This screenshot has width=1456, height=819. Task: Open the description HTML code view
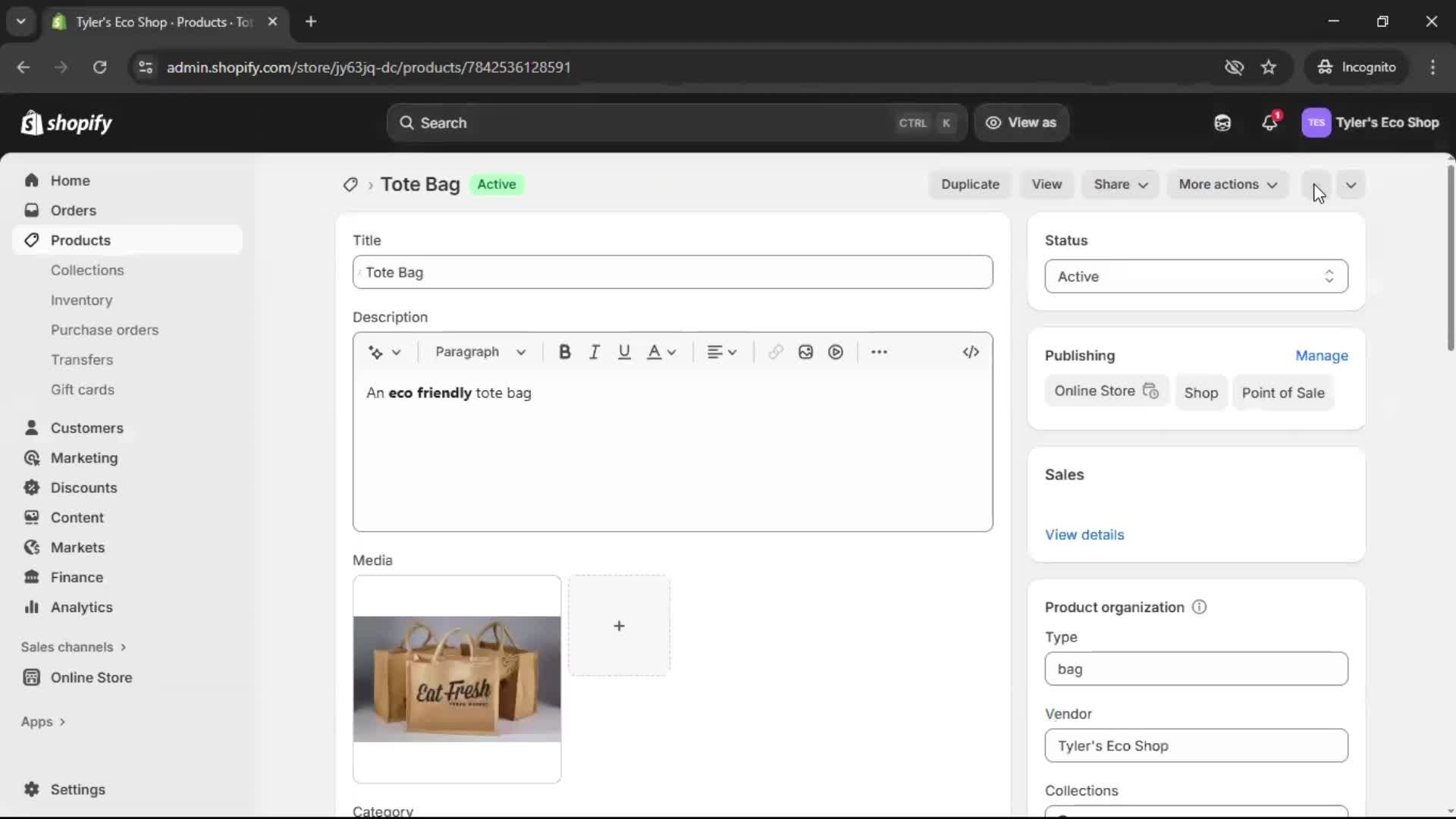pos(971,351)
